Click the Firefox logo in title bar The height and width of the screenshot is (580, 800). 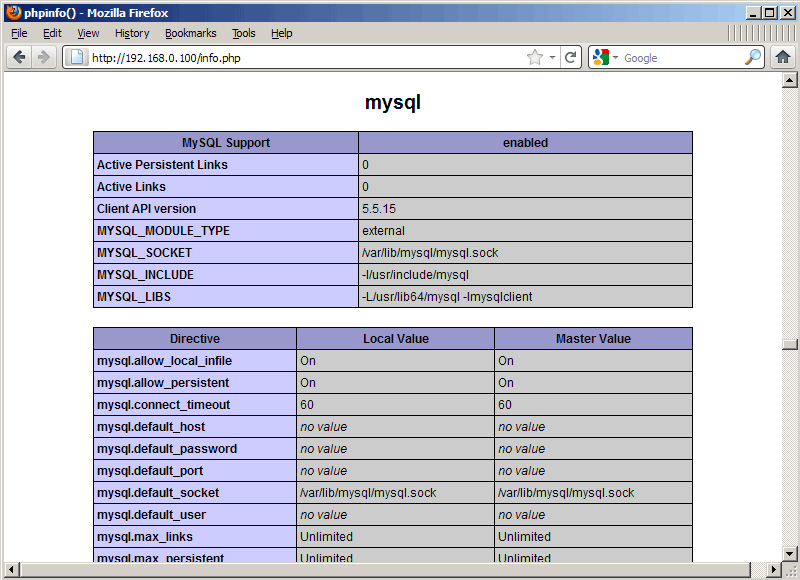point(13,12)
